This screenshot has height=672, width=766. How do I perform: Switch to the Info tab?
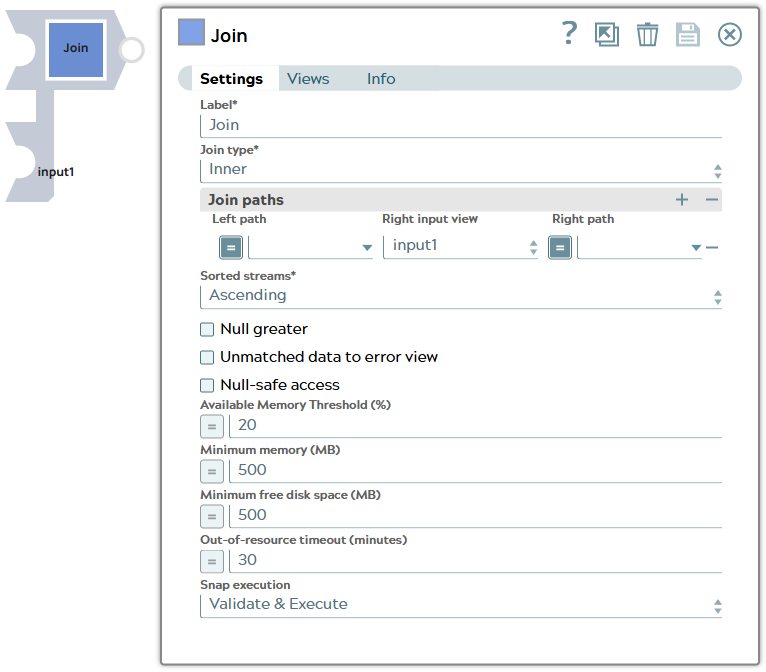(x=381, y=79)
